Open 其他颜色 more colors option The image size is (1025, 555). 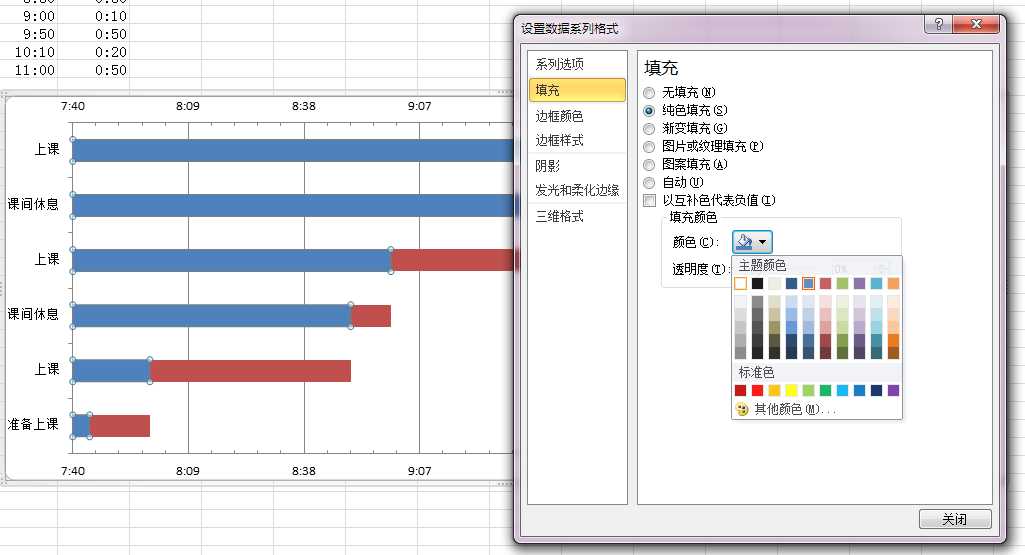point(786,409)
